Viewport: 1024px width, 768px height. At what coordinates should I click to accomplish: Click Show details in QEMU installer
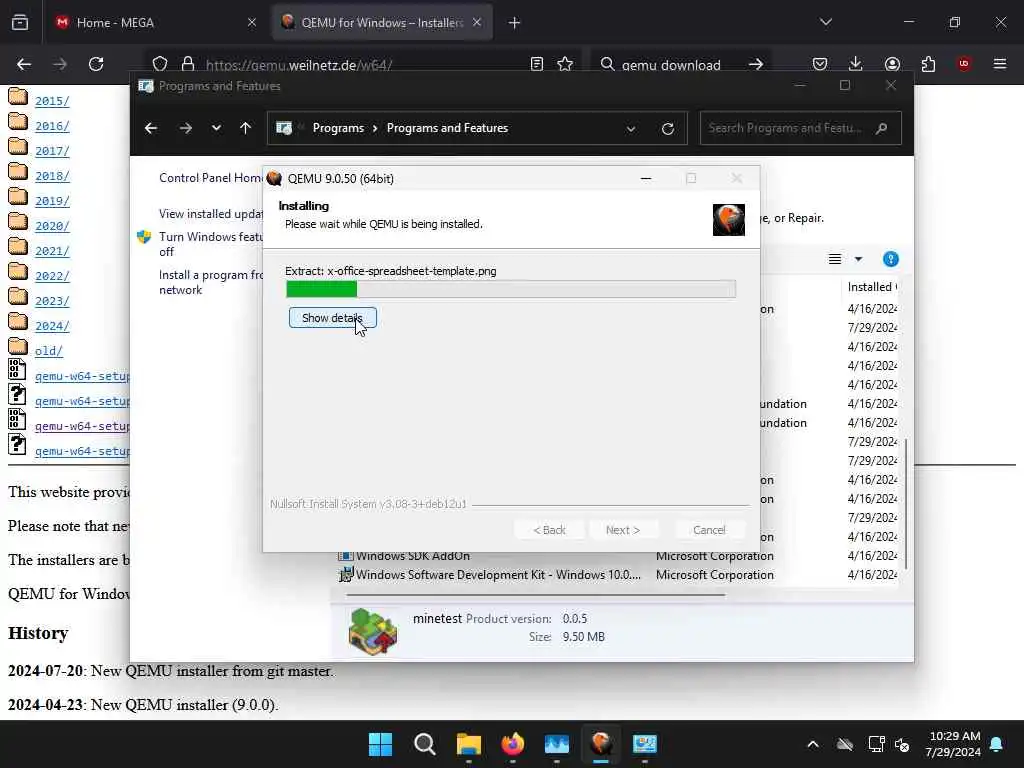tap(332, 318)
